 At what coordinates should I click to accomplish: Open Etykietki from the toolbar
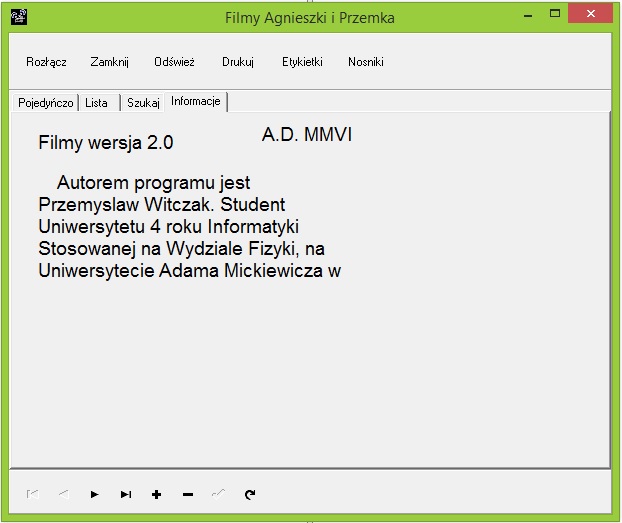[302, 62]
